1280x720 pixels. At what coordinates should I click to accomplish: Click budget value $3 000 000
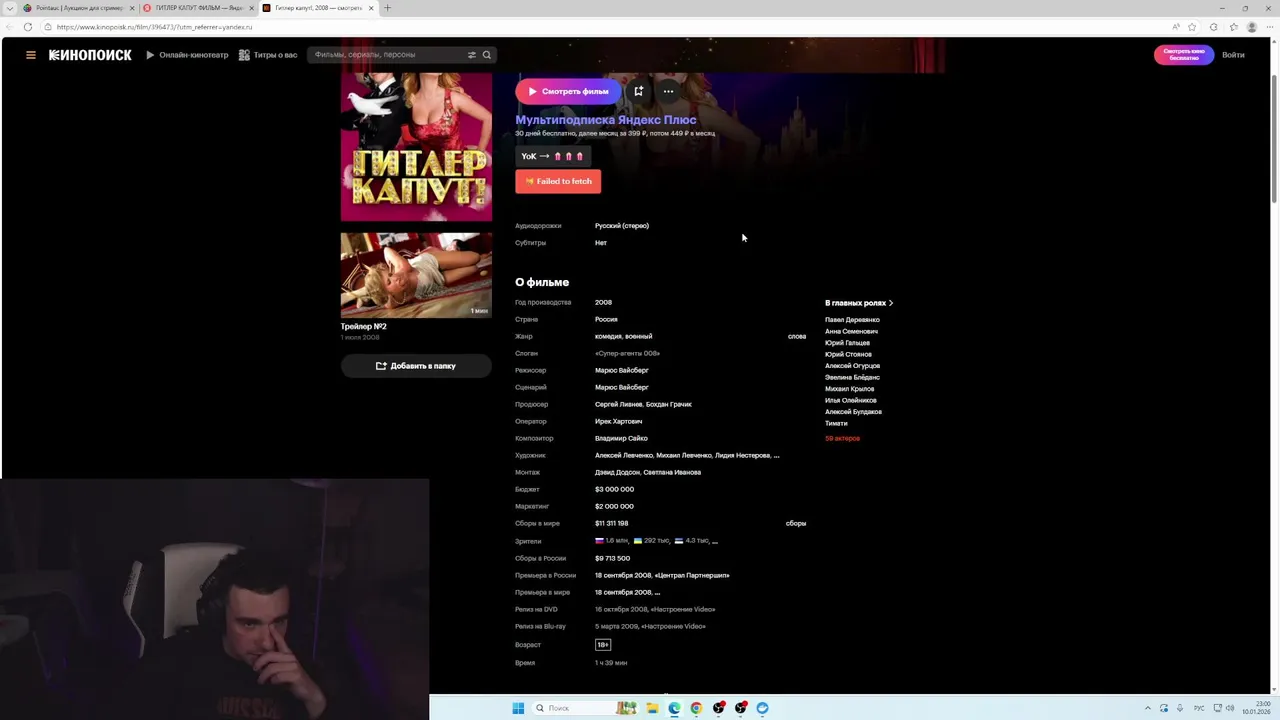point(614,489)
